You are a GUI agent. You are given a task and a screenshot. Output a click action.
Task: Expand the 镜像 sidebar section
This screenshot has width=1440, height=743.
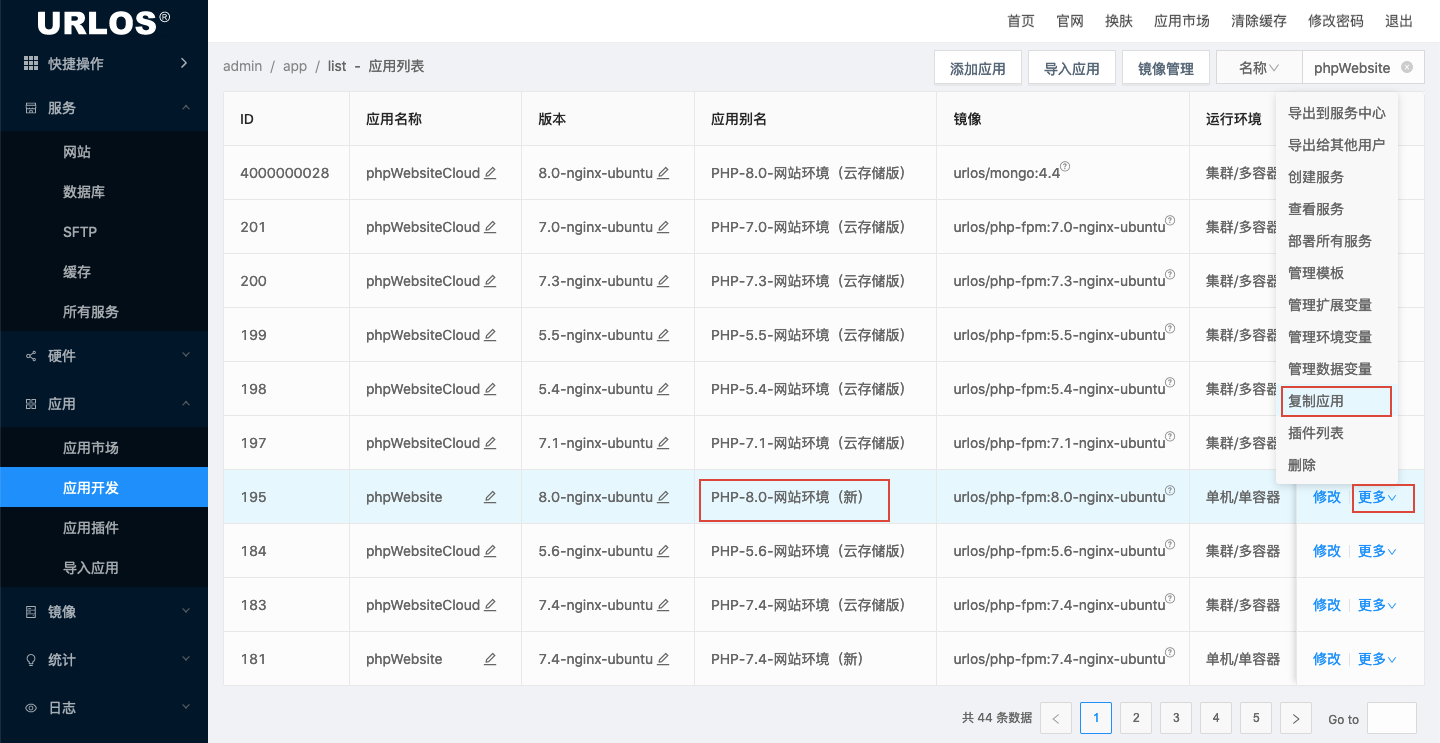(104, 612)
